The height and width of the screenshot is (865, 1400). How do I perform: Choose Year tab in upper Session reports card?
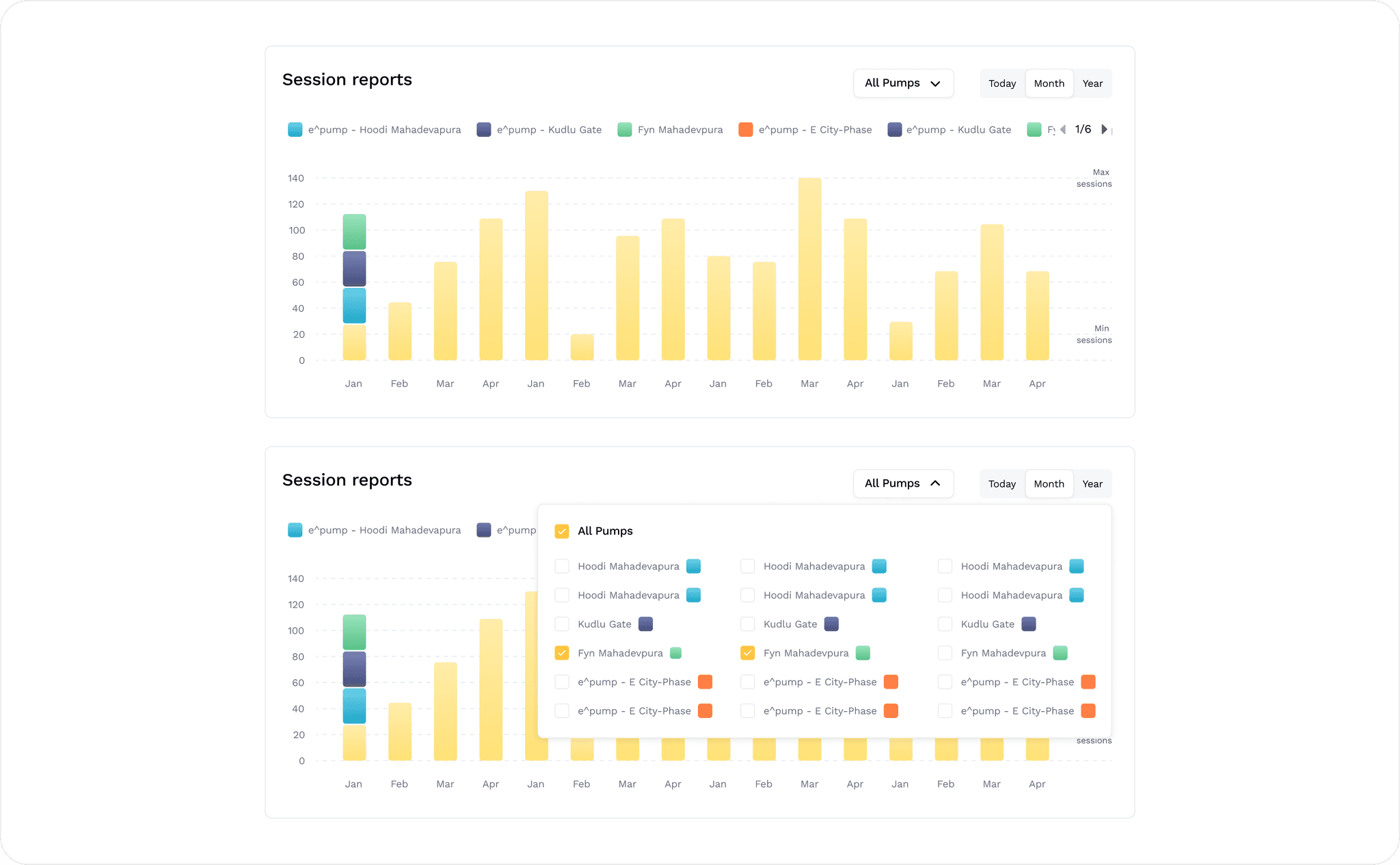pos(1092,83)
